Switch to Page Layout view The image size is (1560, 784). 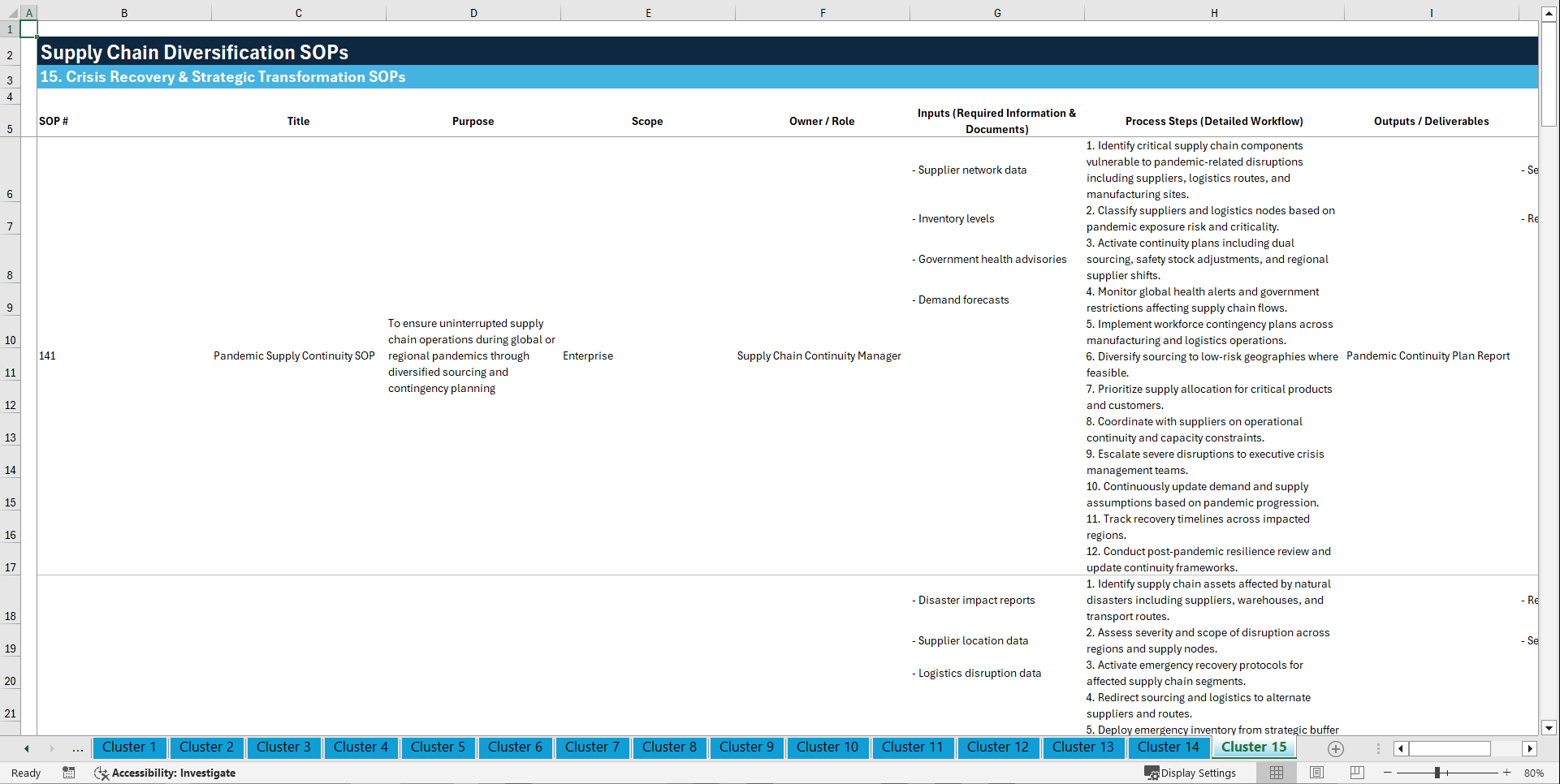(x=1316, y=773)
